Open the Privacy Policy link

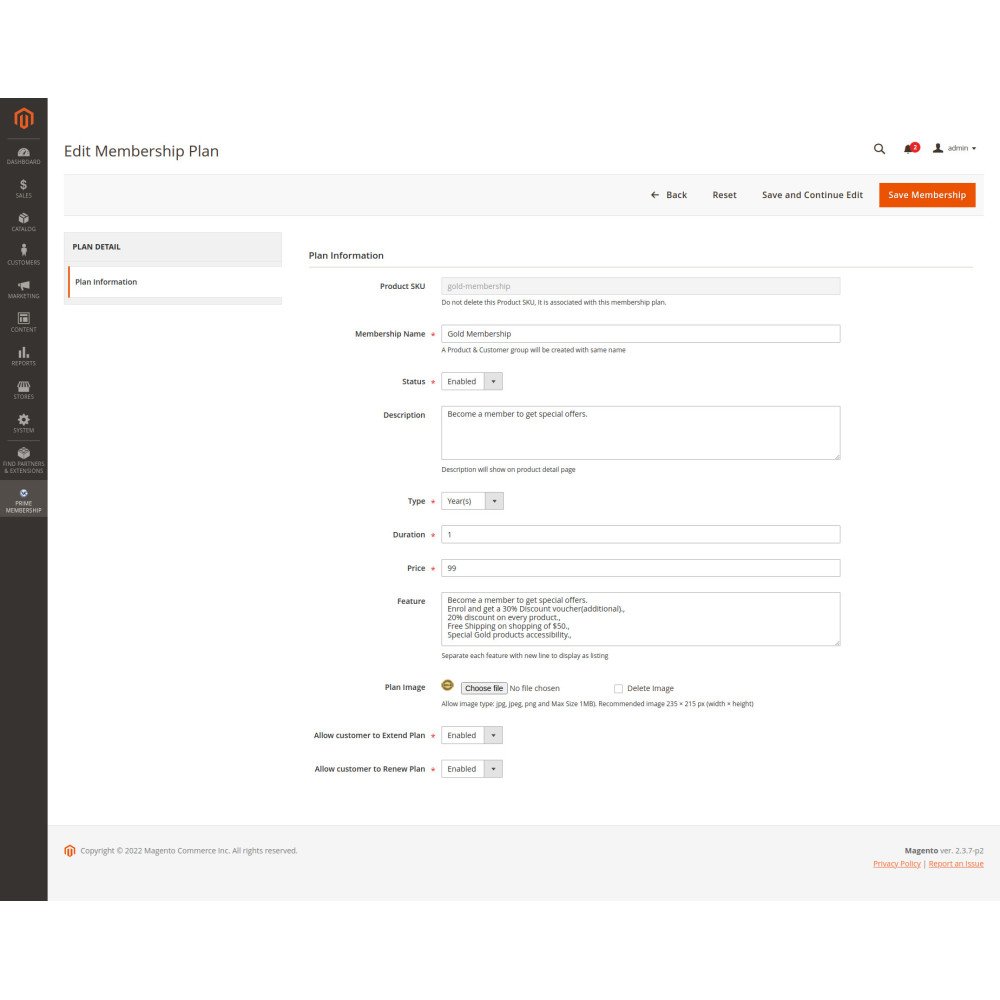(896, 864)
